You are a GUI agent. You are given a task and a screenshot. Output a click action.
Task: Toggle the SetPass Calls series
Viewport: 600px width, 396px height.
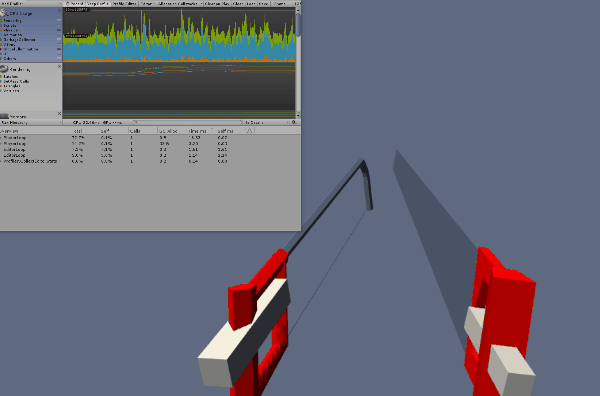pyautogui.click(x=15, y=81)
